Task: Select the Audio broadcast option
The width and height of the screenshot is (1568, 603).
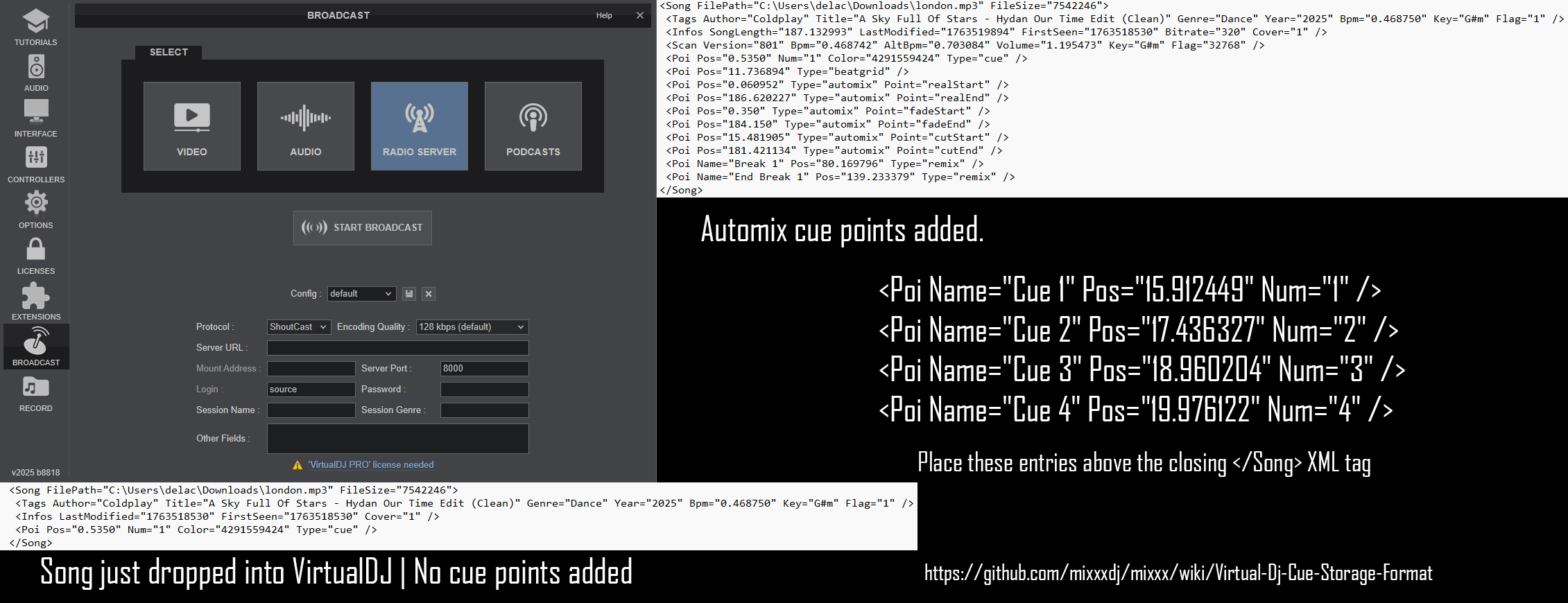Action: 306,126
